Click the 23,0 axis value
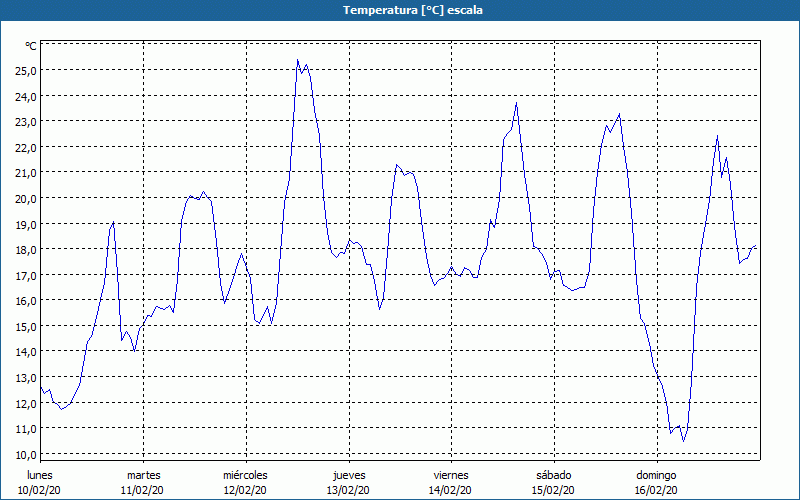800x500 pixels. [26, 122]
